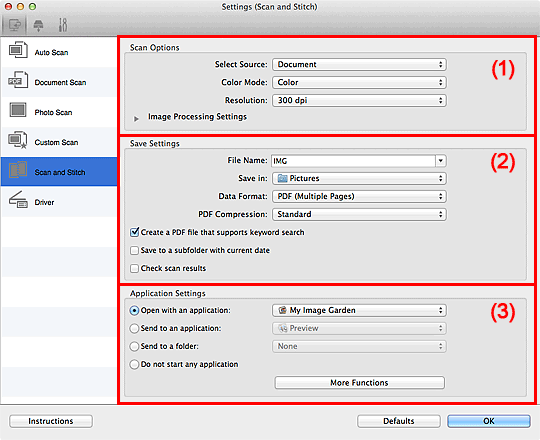This screenshot has height=440, width=540.
Task: Open the My Image Garden application dropdown
Action: tap(359, 310)
